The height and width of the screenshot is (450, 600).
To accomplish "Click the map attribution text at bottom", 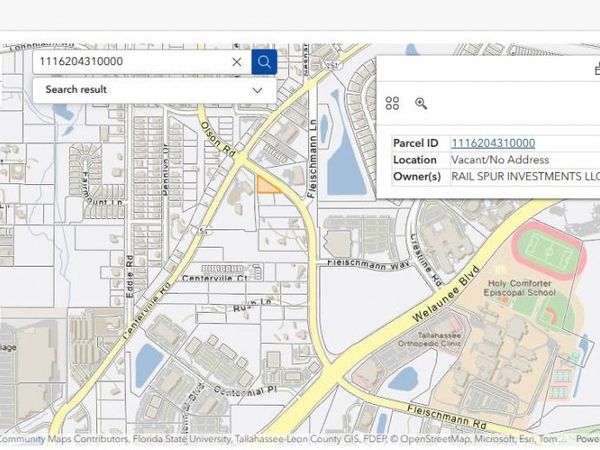I will tap(284, 439).
